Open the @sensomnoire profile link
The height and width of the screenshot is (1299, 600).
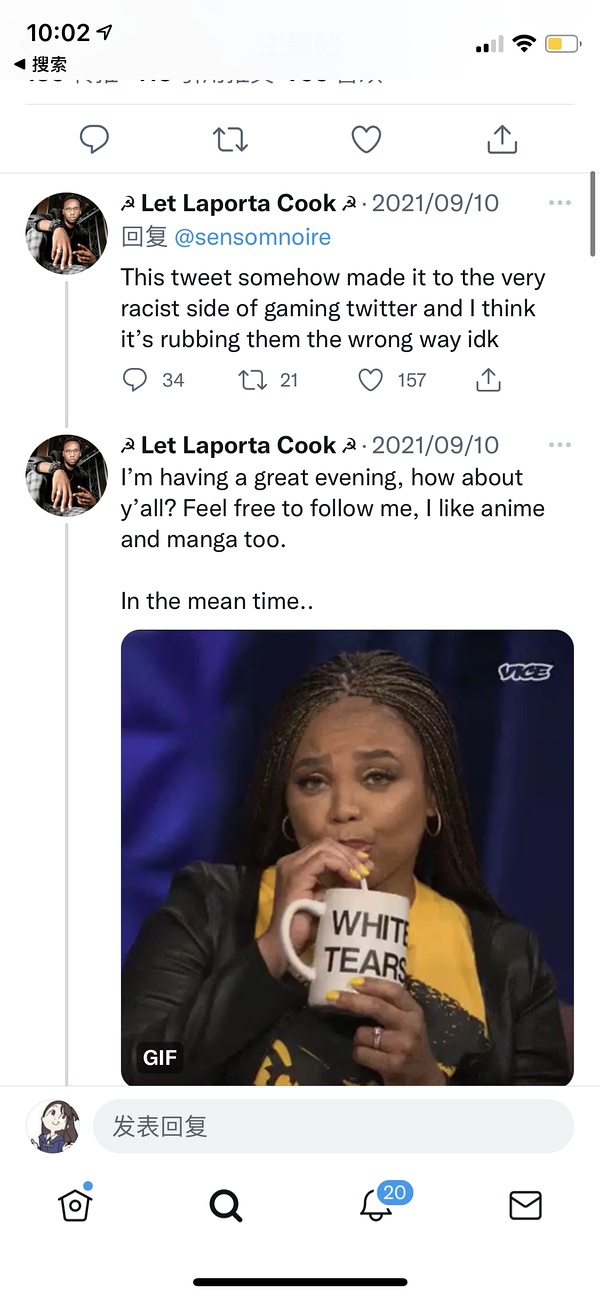(x=253, y=237)
